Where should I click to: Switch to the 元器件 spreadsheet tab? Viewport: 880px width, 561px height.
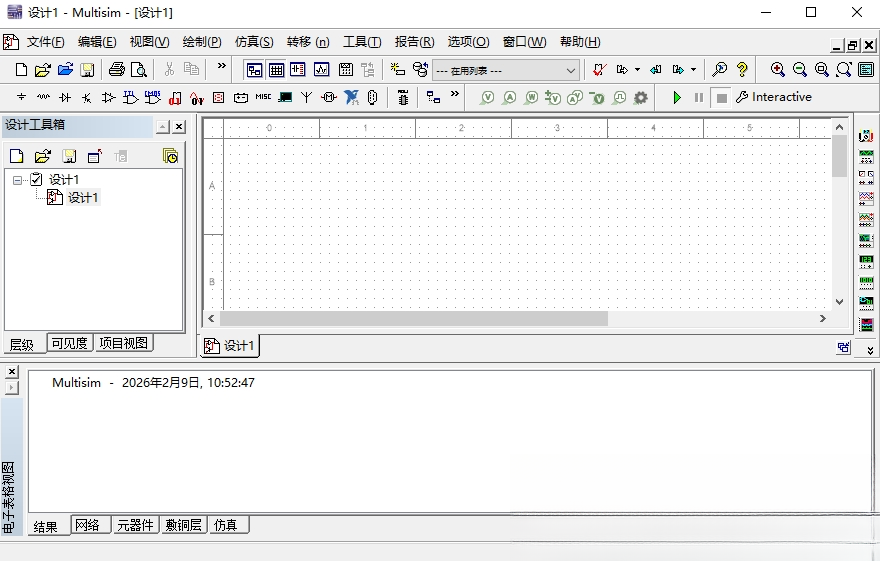pyautogui.click(x=135, y=525)
